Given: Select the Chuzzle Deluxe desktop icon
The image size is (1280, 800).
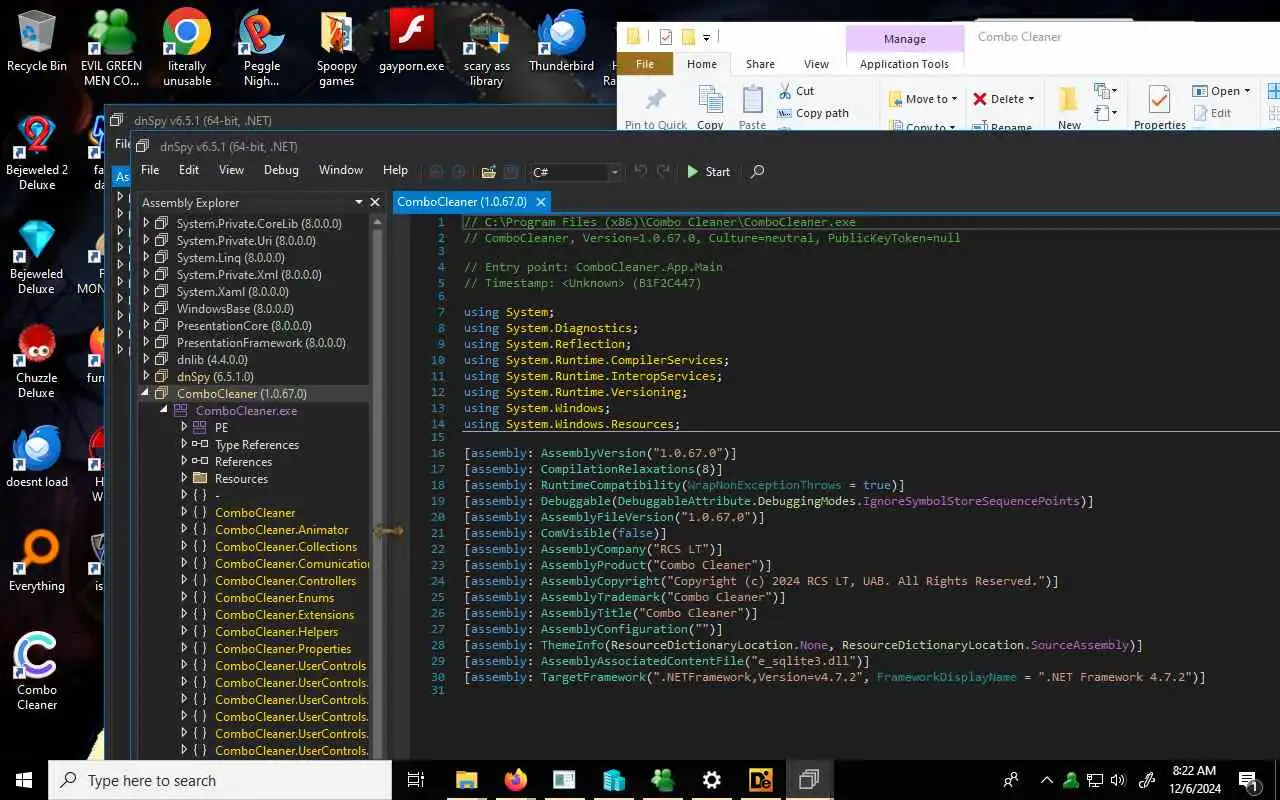Looking at the screenshot, I should [x=37, y=360].
